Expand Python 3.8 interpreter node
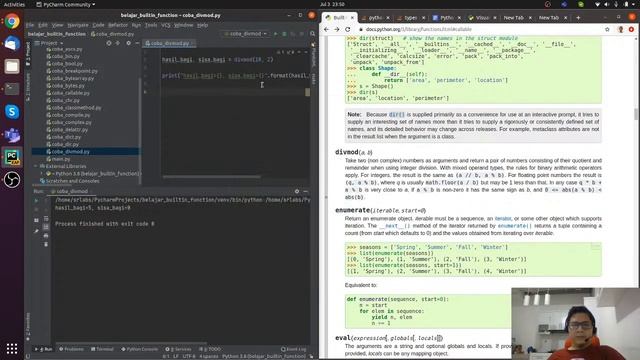This screenshot has height=360, width=640. click(x=42, y=174)
